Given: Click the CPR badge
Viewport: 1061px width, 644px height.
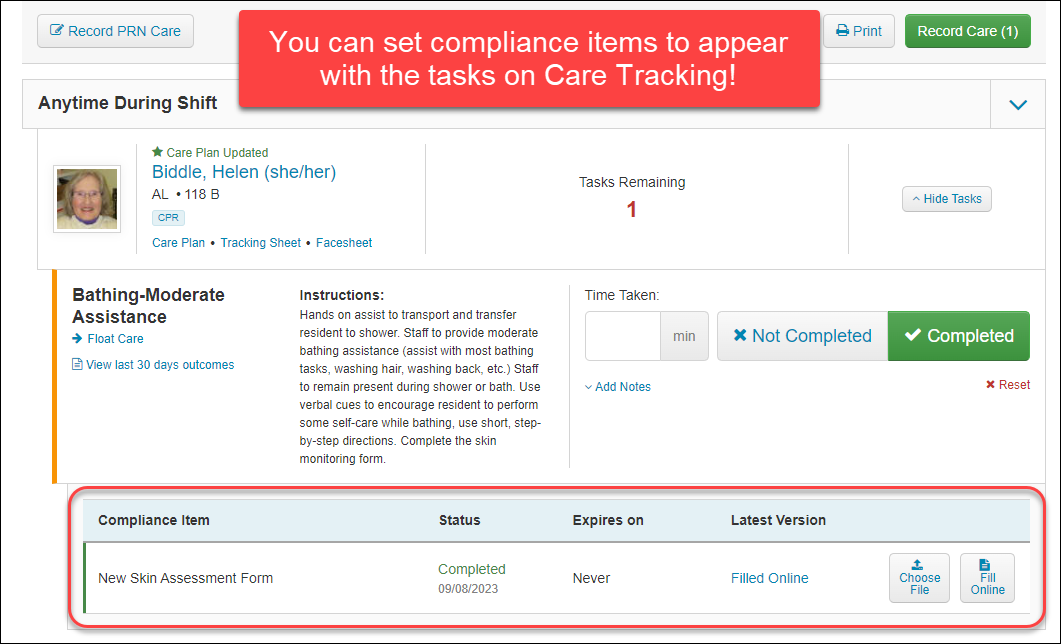Looking at the screenshot, I should click(x=168, y=218).
